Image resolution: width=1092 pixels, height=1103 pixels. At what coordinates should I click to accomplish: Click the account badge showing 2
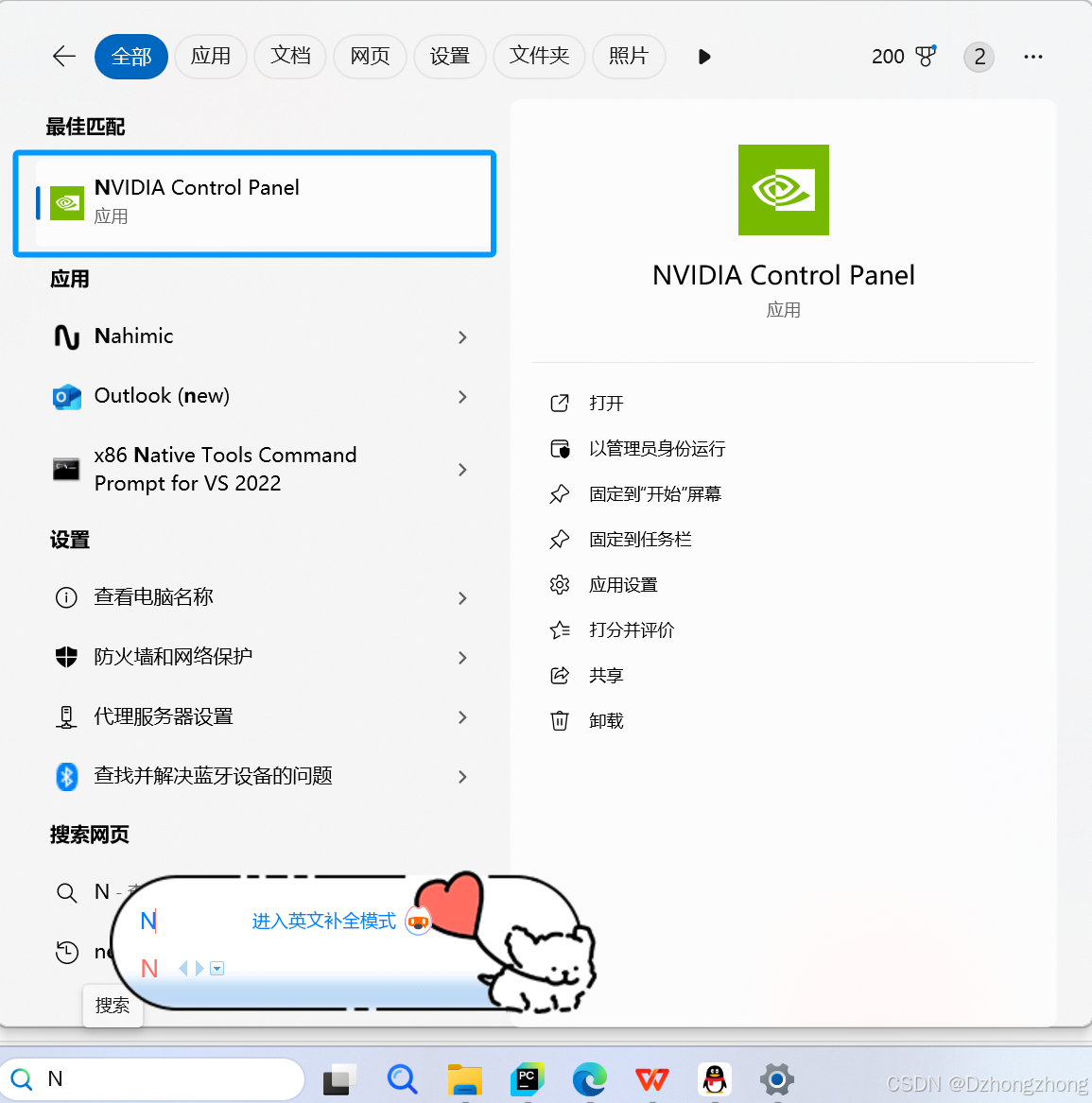point(979,57)
